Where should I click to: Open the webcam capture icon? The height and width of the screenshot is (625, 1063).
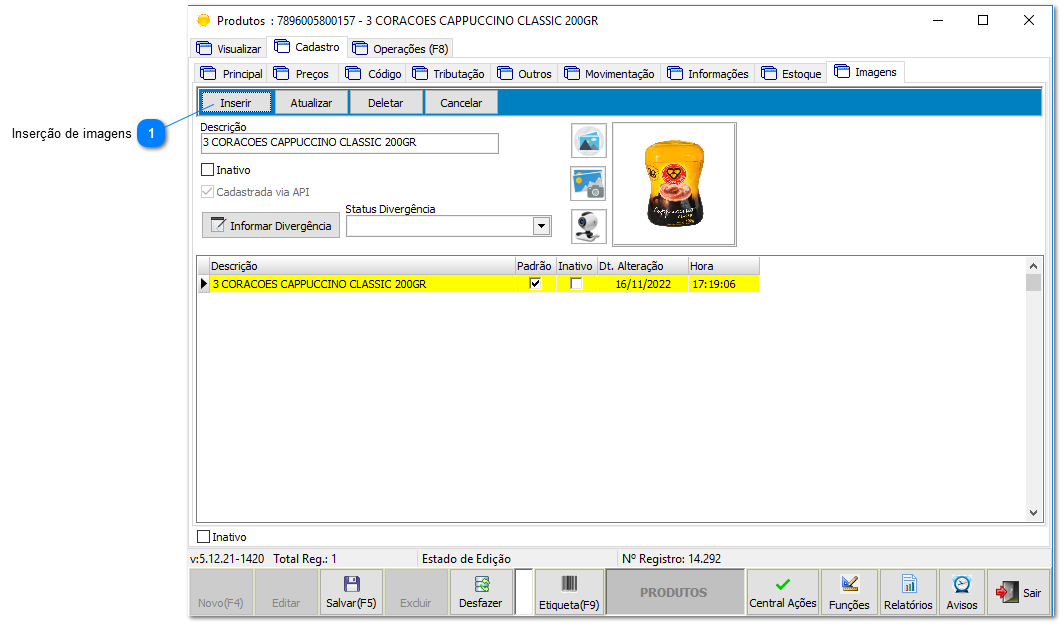point(588,226)
